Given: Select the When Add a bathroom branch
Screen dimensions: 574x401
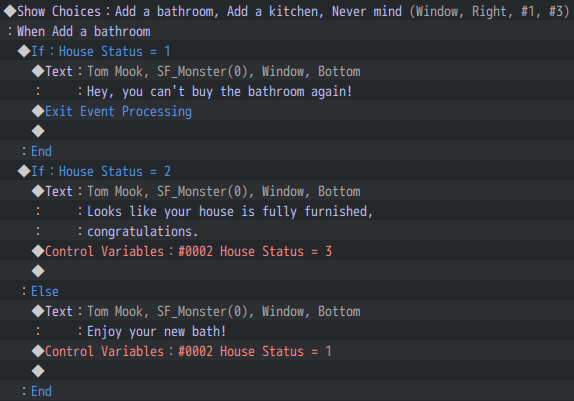Looking at the screenshot, I should [287, 31].
